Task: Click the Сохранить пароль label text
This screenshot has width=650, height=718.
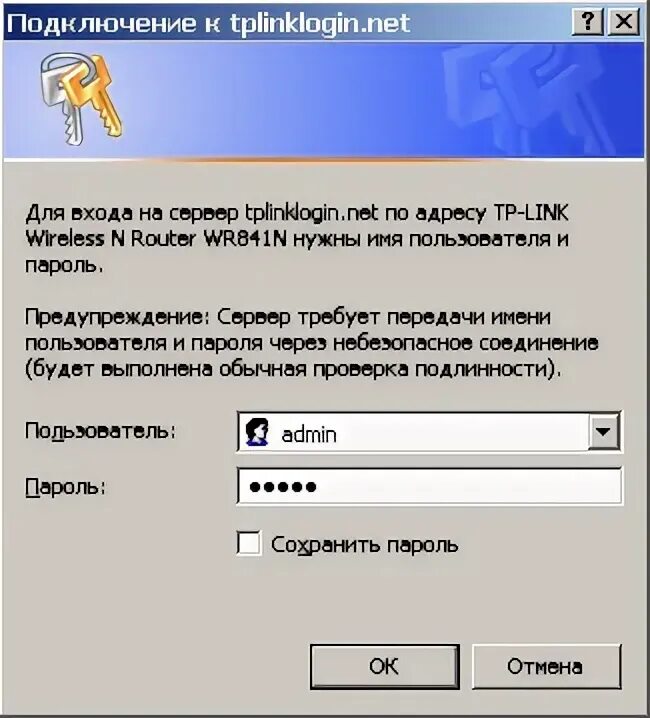Action: (364, 545)
